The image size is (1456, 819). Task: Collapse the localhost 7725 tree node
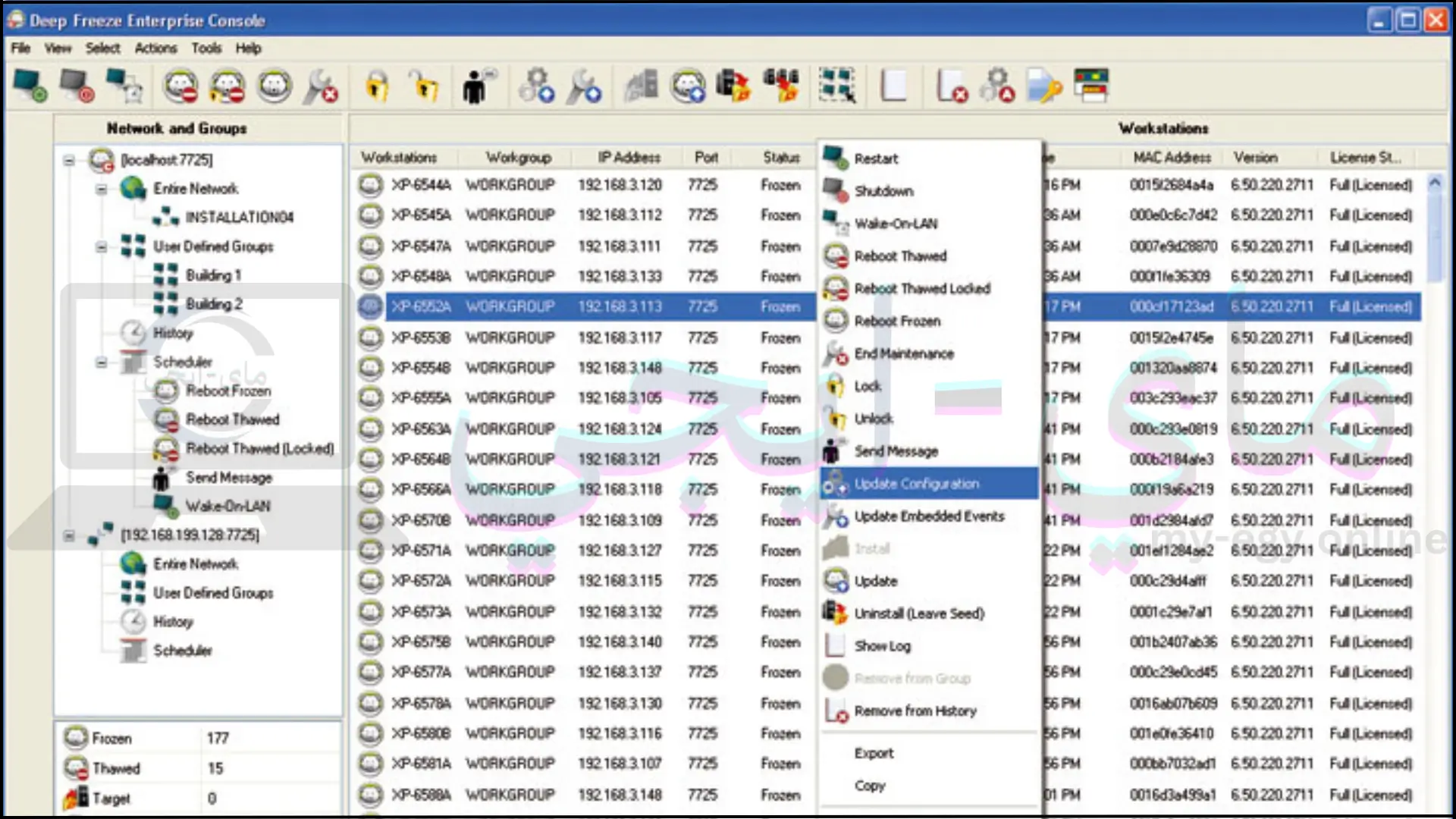(69, 160)
